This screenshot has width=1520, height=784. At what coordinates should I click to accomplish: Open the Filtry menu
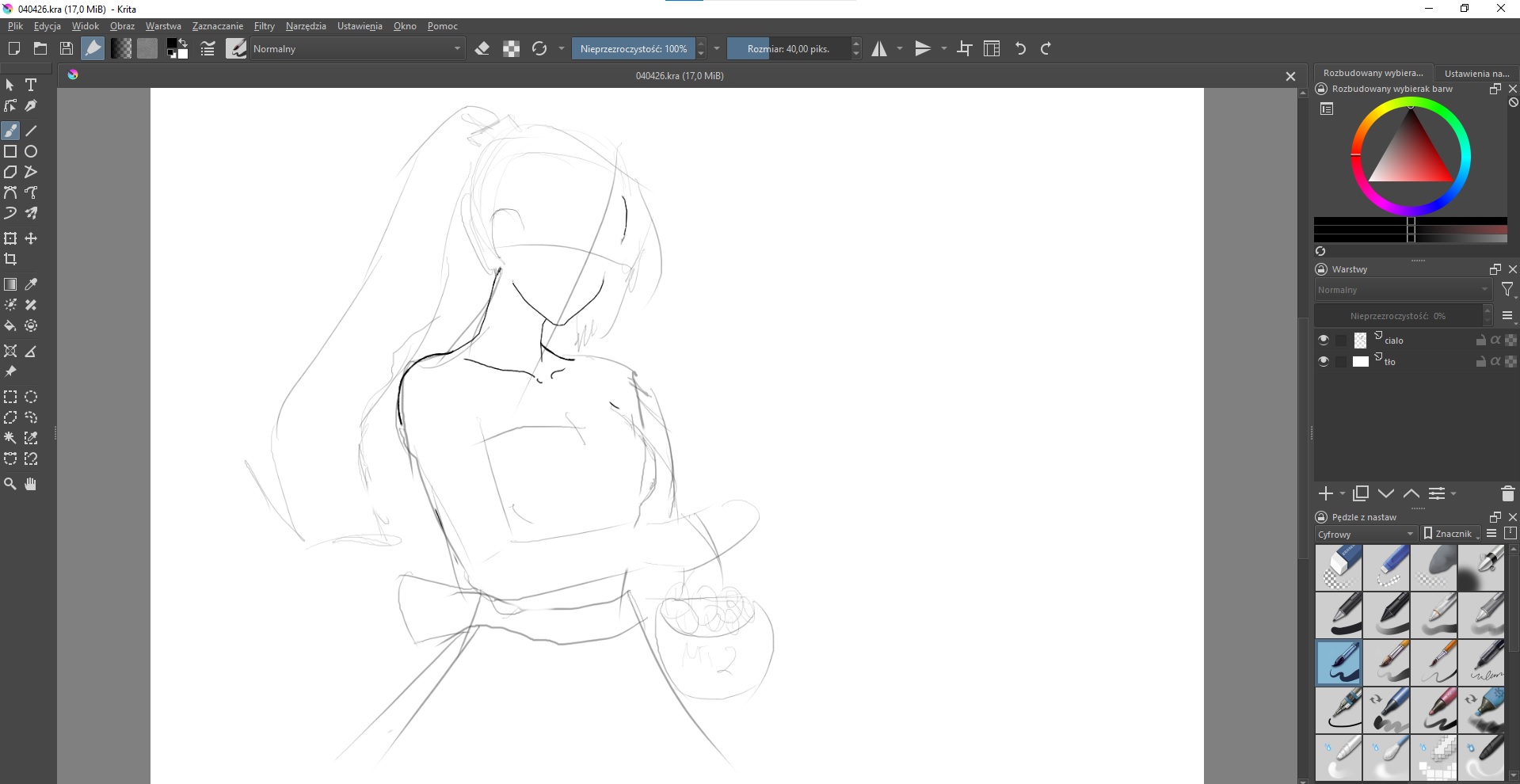[x=264, y=26]
